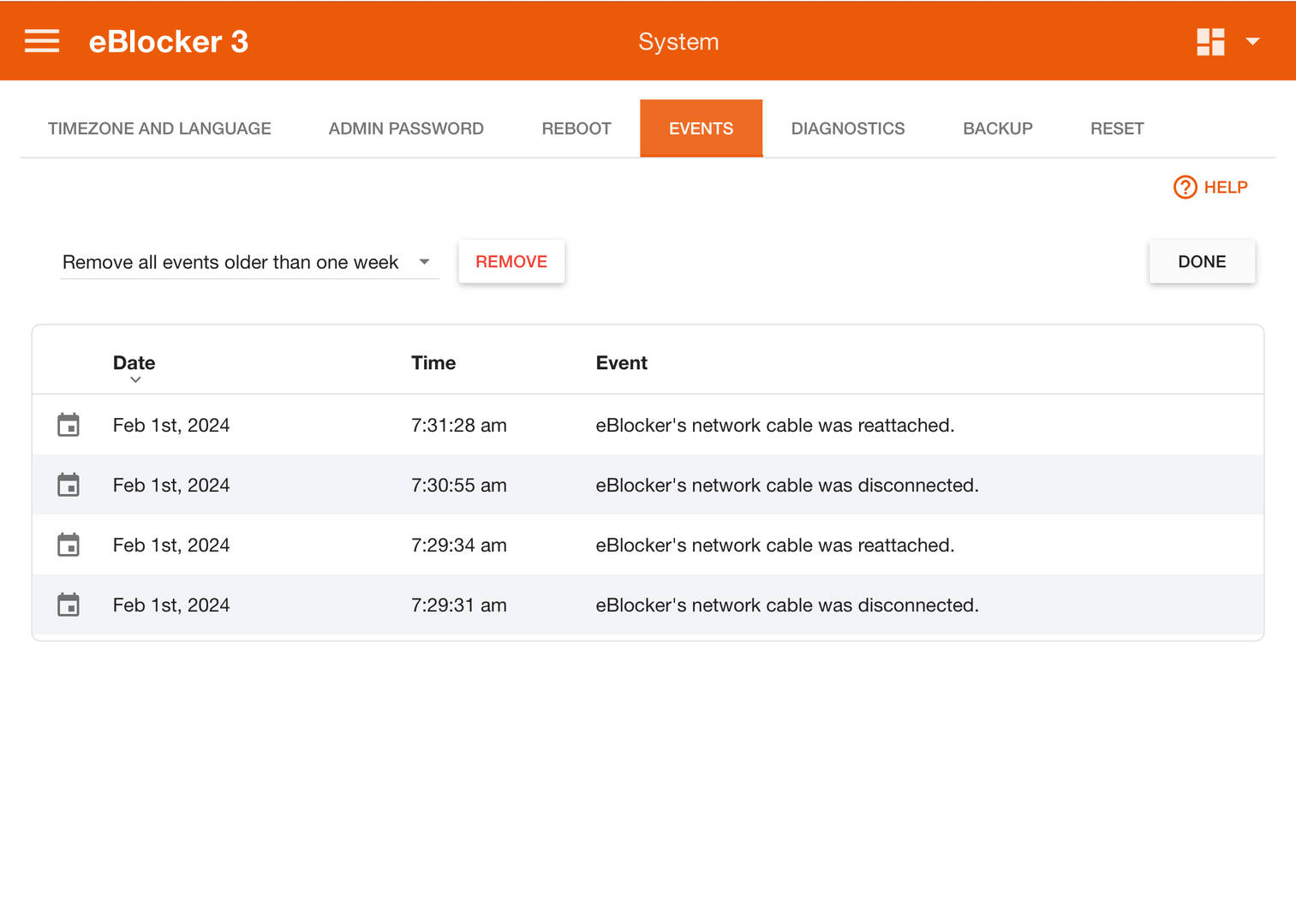
Task: Switch to the Backup tab
Action: [998, 128]
